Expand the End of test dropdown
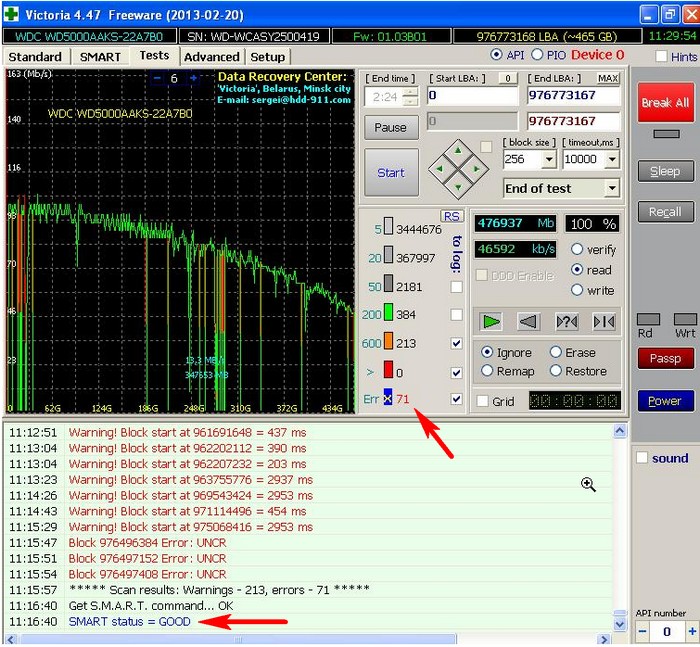700x647 pixels. tap(611, 189)
